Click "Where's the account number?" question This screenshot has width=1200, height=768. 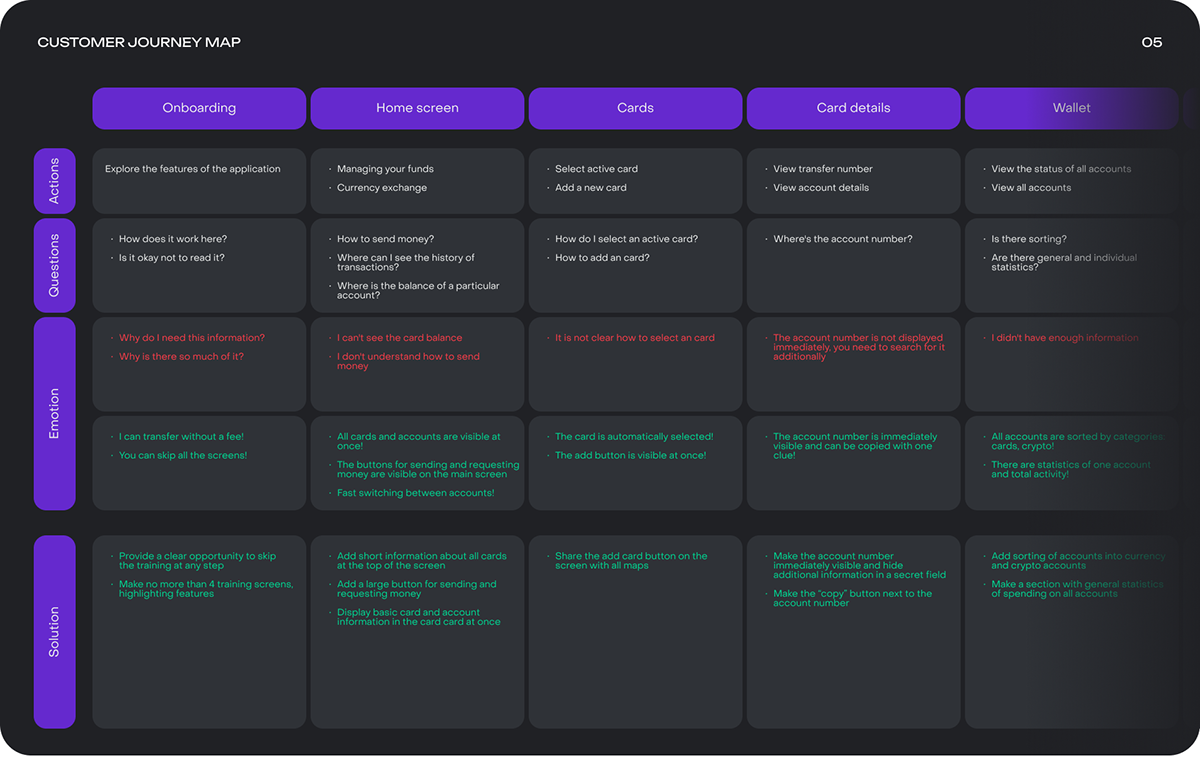coord(842,239)
